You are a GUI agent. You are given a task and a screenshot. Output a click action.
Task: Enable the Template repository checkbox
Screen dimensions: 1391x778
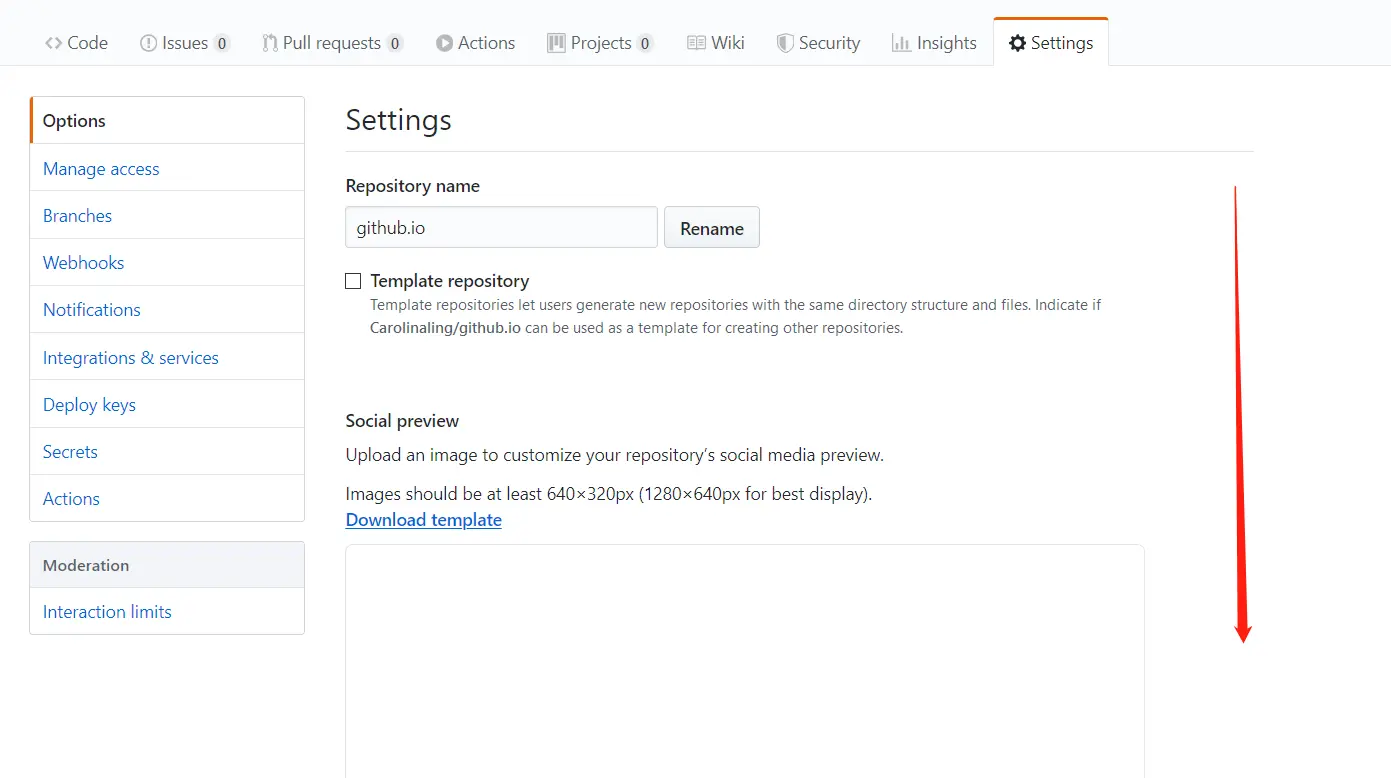point(353,281)
